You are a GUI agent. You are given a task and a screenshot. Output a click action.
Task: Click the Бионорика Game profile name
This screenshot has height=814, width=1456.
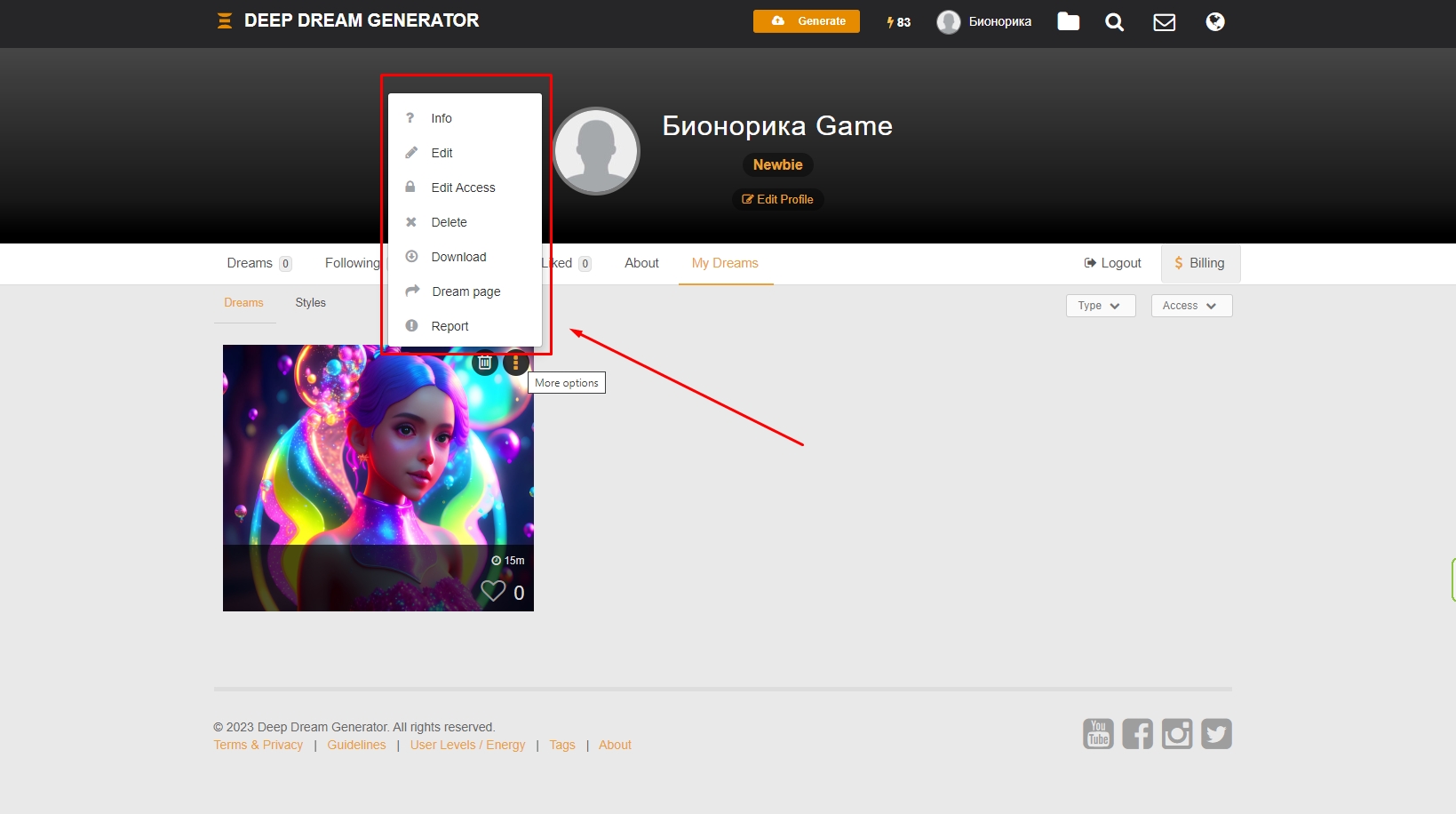coord(777,126)
